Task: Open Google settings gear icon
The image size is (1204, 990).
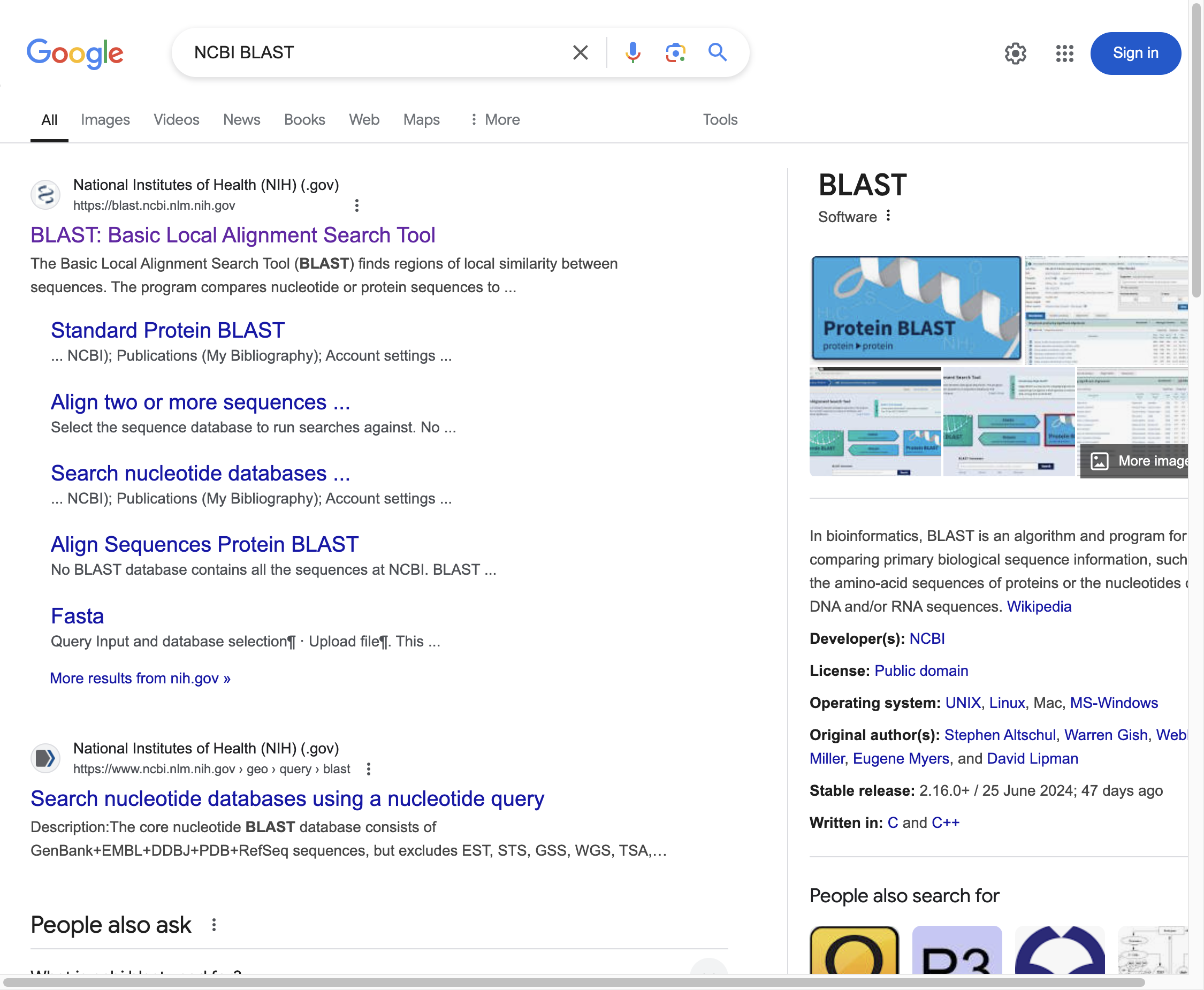Action: [x=1015, y=54]
